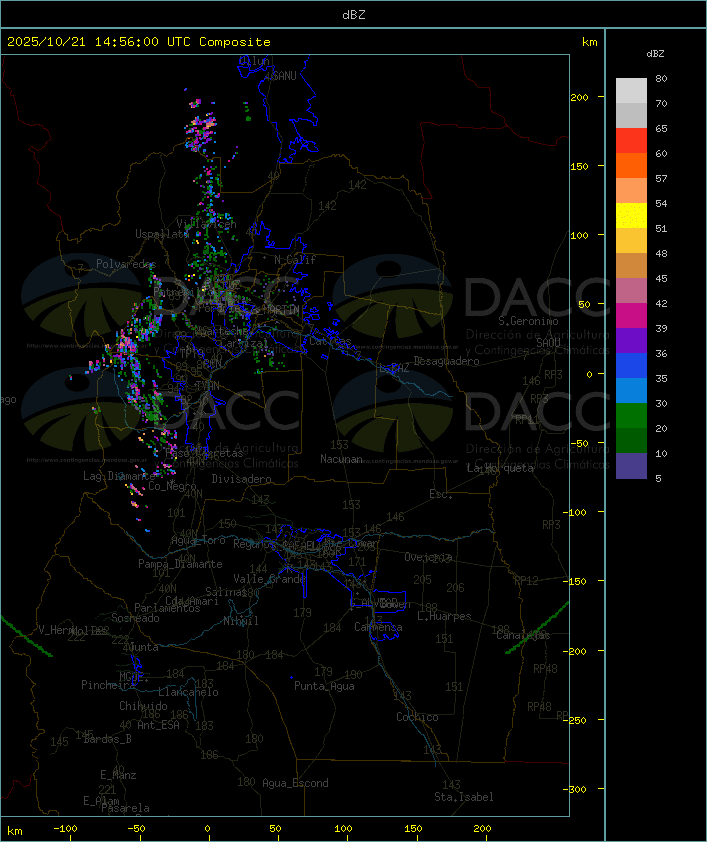
Task: Select the 'Ant_ESA' label
Action: click(x=158, y=725)
